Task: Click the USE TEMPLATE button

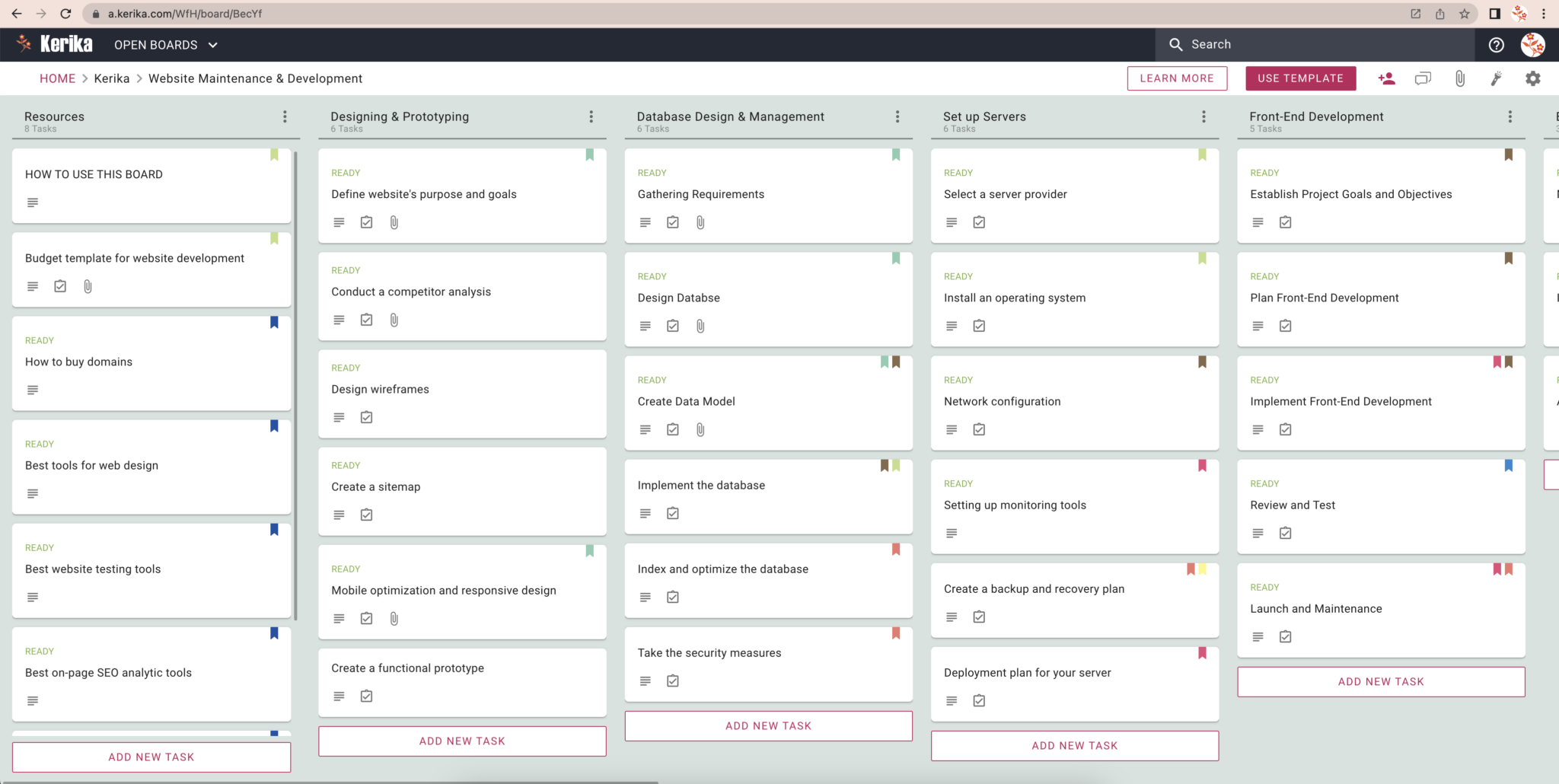Action: point(1300,78)
